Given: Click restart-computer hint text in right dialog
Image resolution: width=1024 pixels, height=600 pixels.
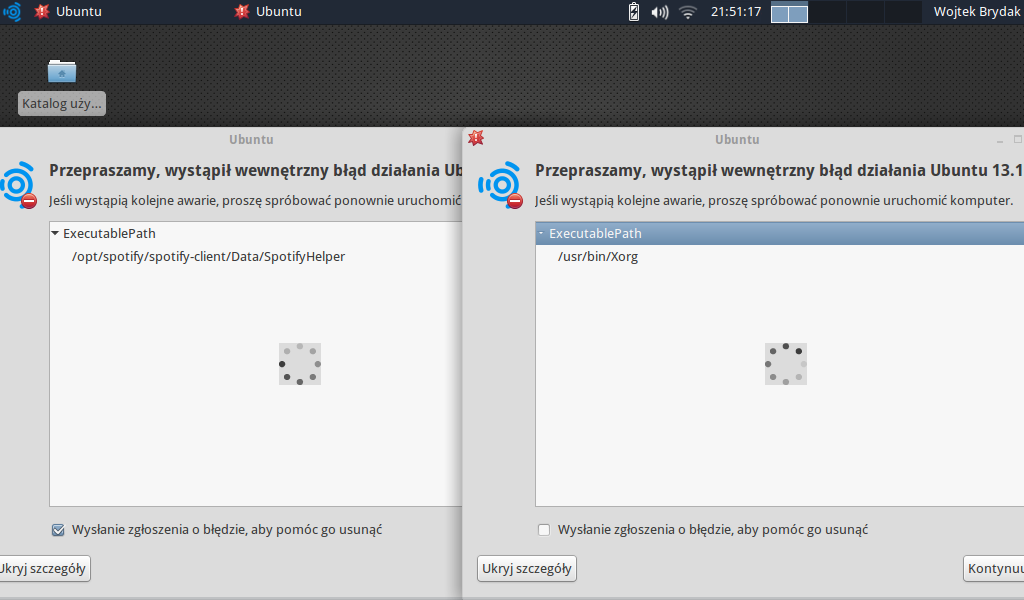Looking at the screenshot, I should [774, 200].
